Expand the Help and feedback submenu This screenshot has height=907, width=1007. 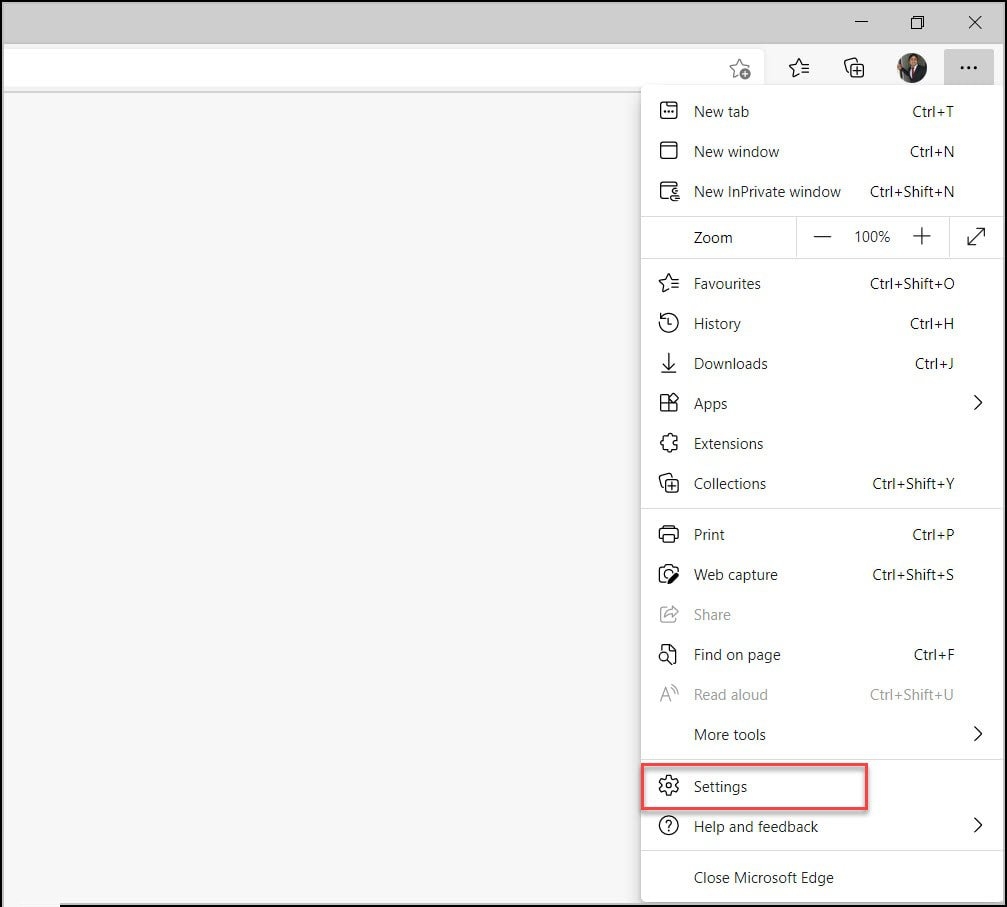[x=978, y=826]
